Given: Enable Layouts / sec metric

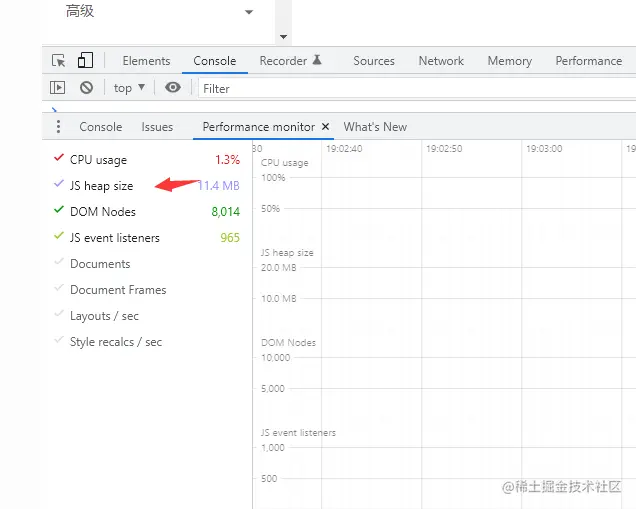Looking at the screenshot, I should [59, 314].
